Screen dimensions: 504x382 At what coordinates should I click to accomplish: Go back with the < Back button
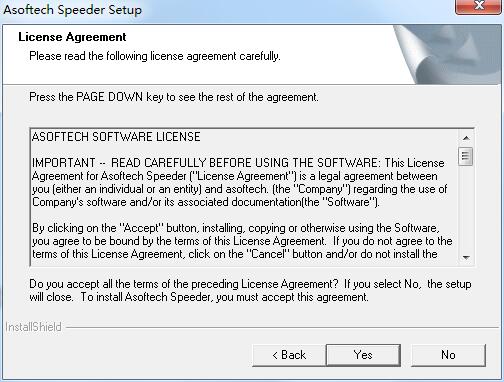coord(289,355)
